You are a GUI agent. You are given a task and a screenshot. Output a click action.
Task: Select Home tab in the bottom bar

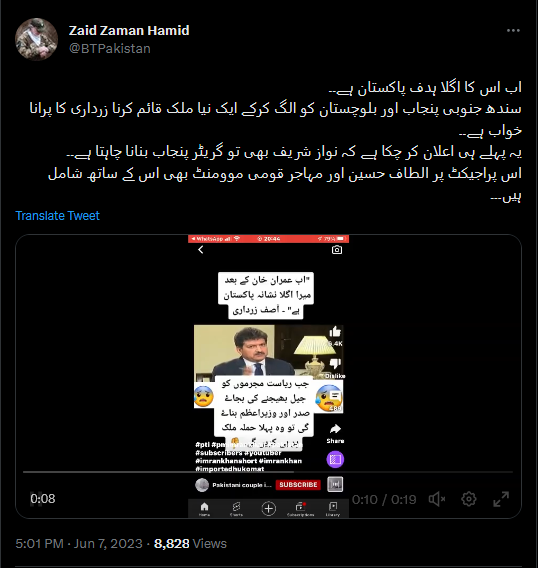tap(204, 509)
